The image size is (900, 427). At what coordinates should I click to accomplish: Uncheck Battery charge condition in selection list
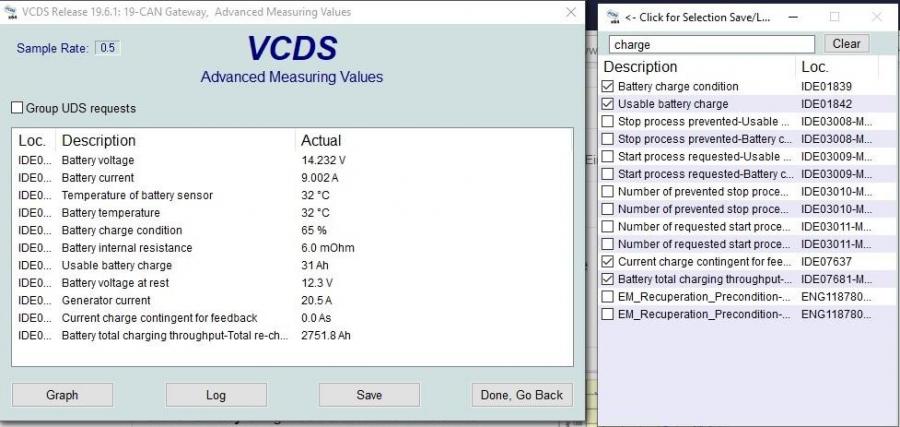click(608, 87)
